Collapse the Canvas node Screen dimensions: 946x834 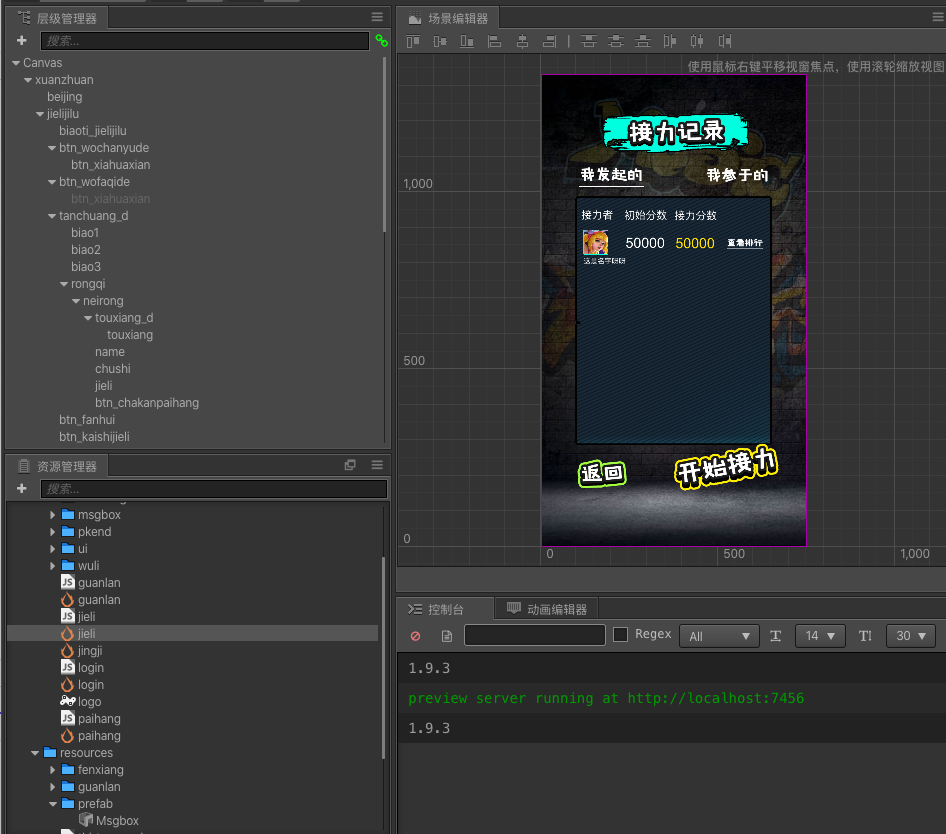pyautogui.click(x=16, y=63)
